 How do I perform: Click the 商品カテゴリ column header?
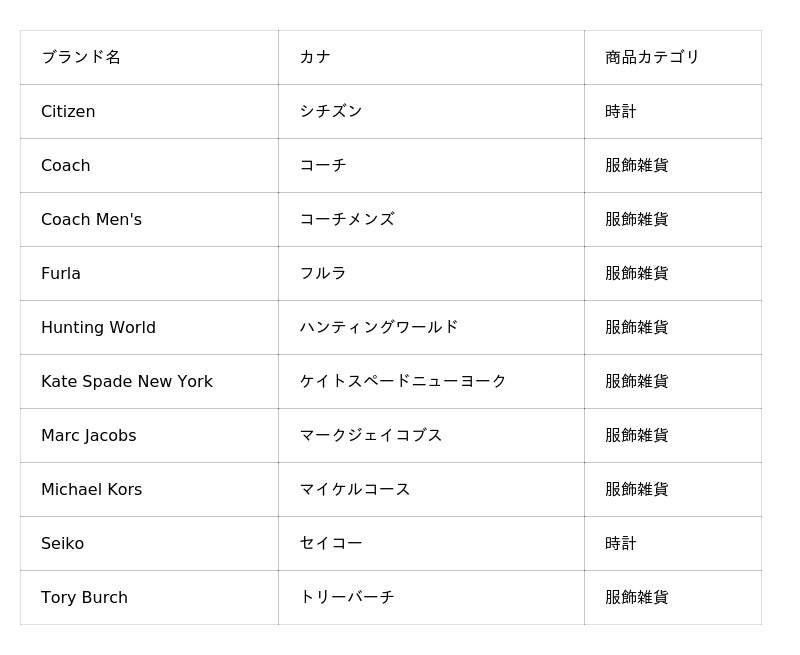point(652,57)
